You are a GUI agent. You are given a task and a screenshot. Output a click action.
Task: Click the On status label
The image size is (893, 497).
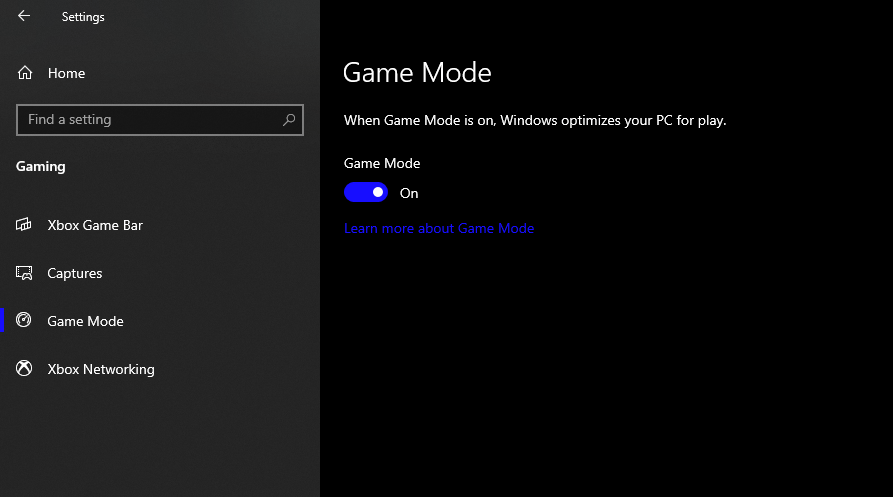(x=409, y=194)
